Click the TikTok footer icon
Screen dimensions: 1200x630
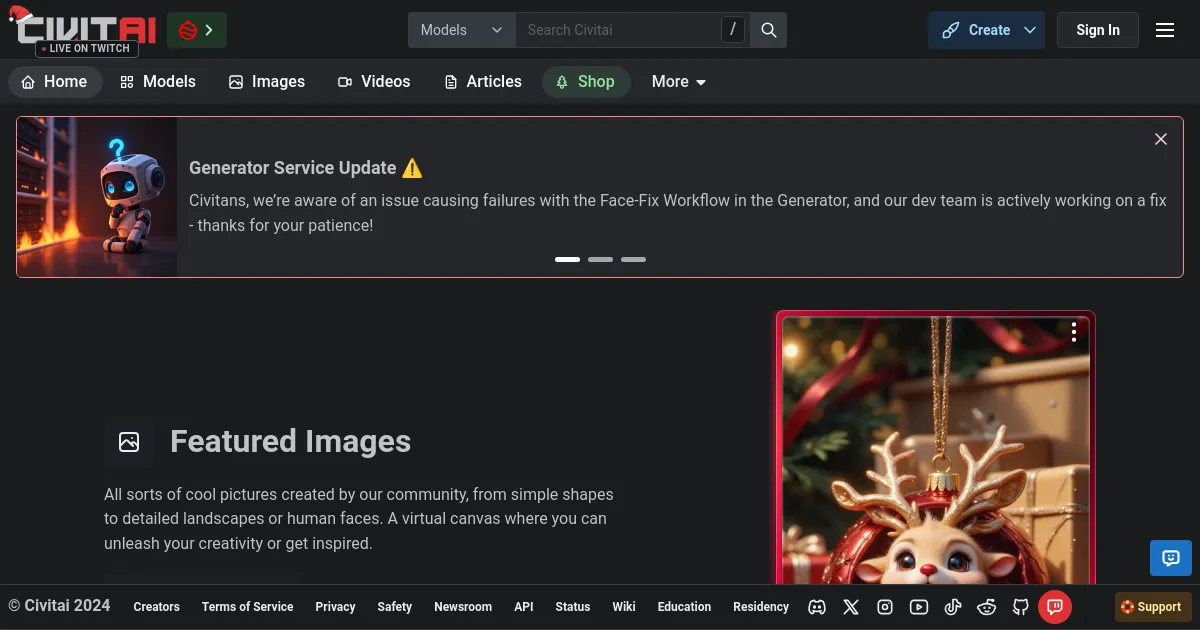click(953, 607)
